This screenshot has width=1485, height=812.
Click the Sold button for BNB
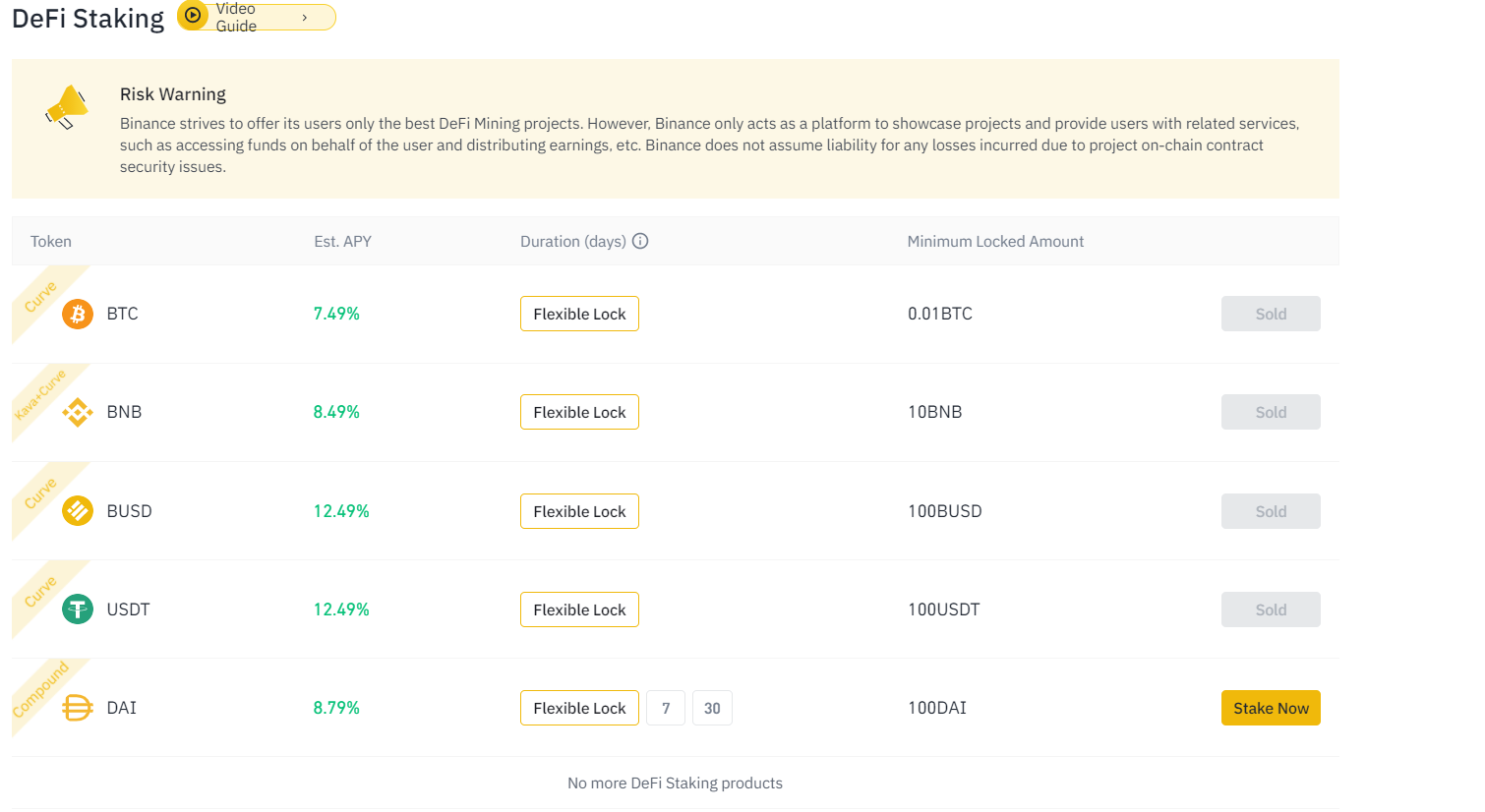coord(1271,412)
